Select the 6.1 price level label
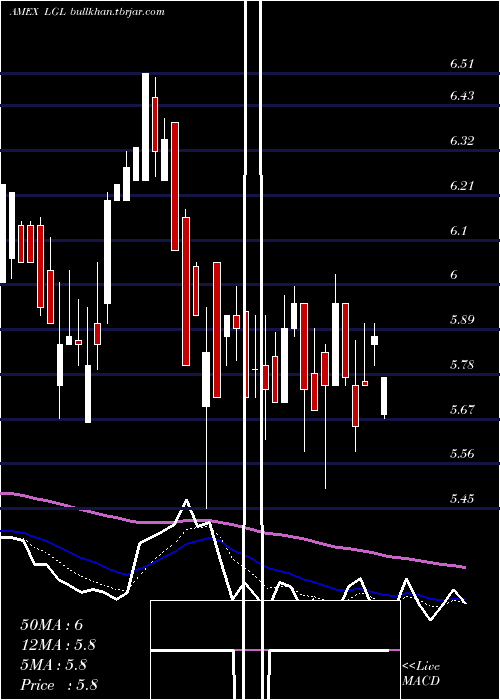500x700 pixels. click(458, 231)
